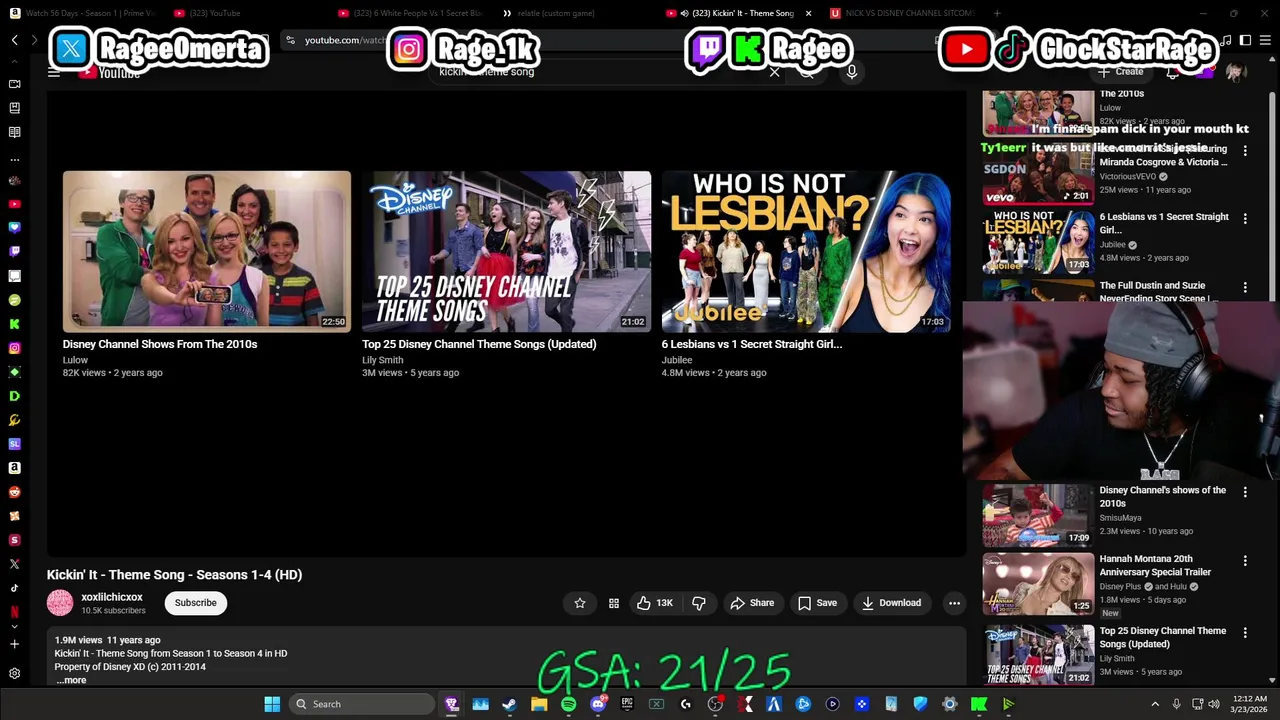Open options for '6 Lesbians vs 1 Secret Straight' sidebar video
Image resolution: width=1280 pixels, height=720 pixels.
pos(1245,219)
